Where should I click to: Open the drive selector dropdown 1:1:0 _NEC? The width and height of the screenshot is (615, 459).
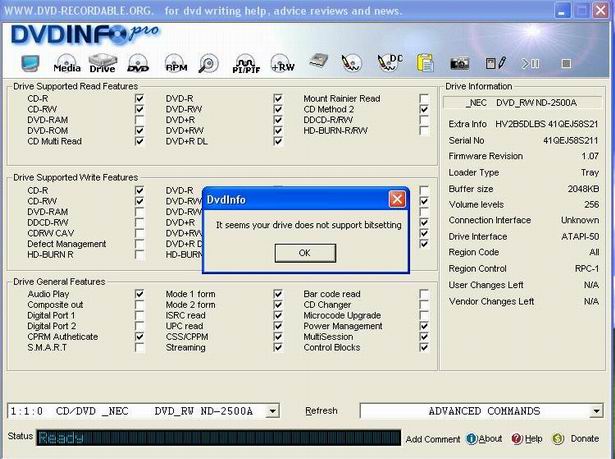point(144,411)
